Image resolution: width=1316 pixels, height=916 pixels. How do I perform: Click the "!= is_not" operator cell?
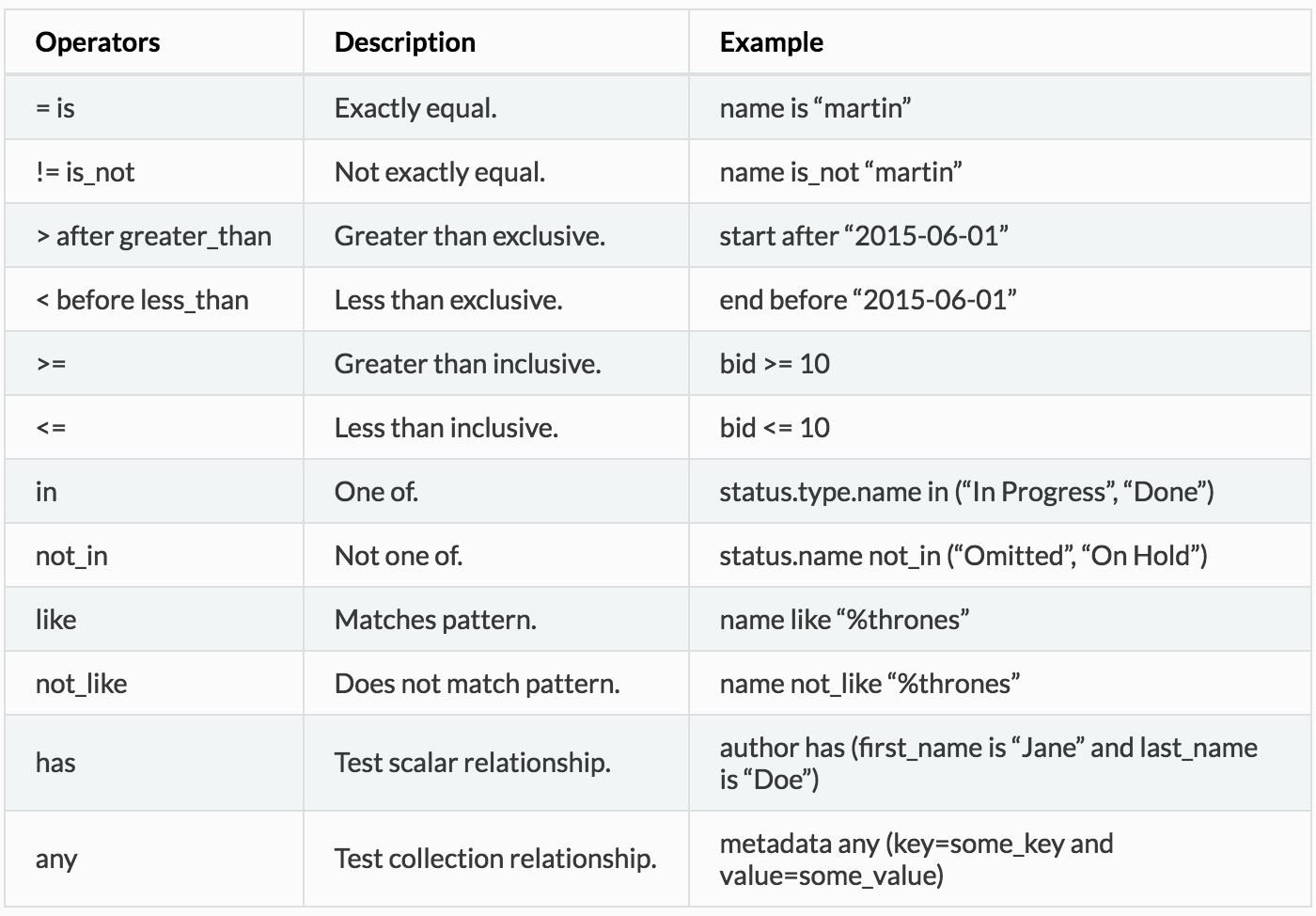[86, 172]
